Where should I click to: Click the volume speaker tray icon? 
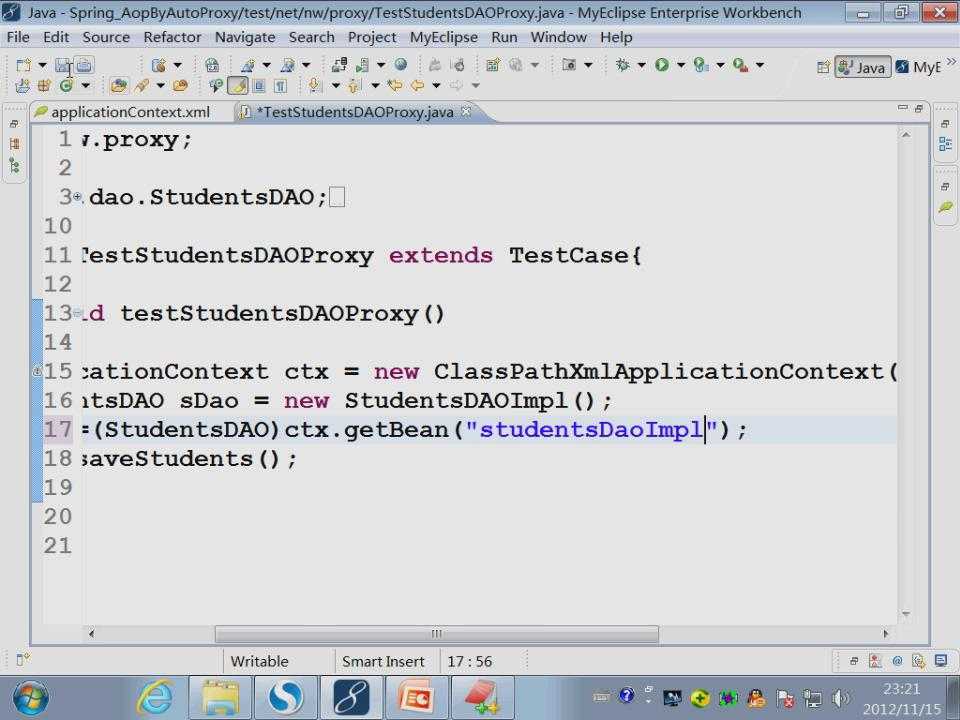click(841, 698)
